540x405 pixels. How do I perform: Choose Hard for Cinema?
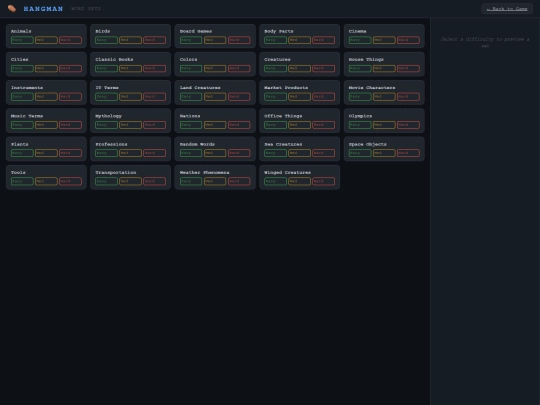408,40
